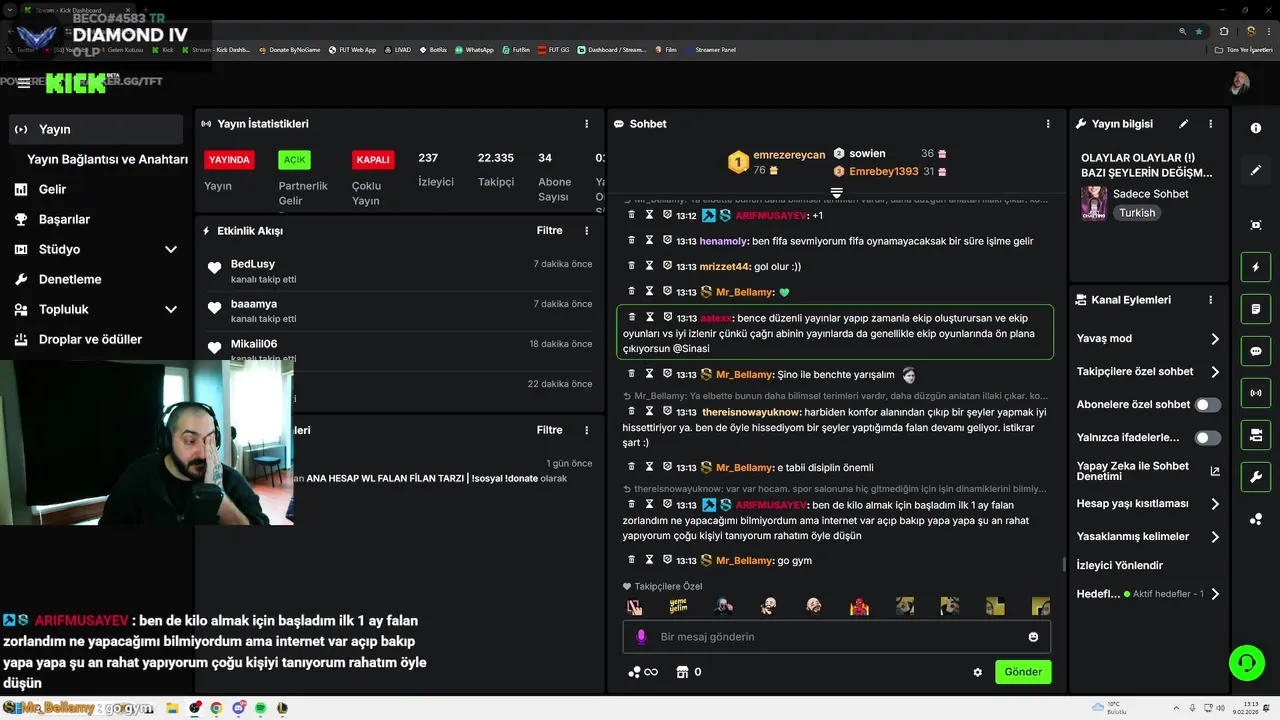
Task: Open Chrome from the Windows taskbar
Action: (x=216, y=708)
